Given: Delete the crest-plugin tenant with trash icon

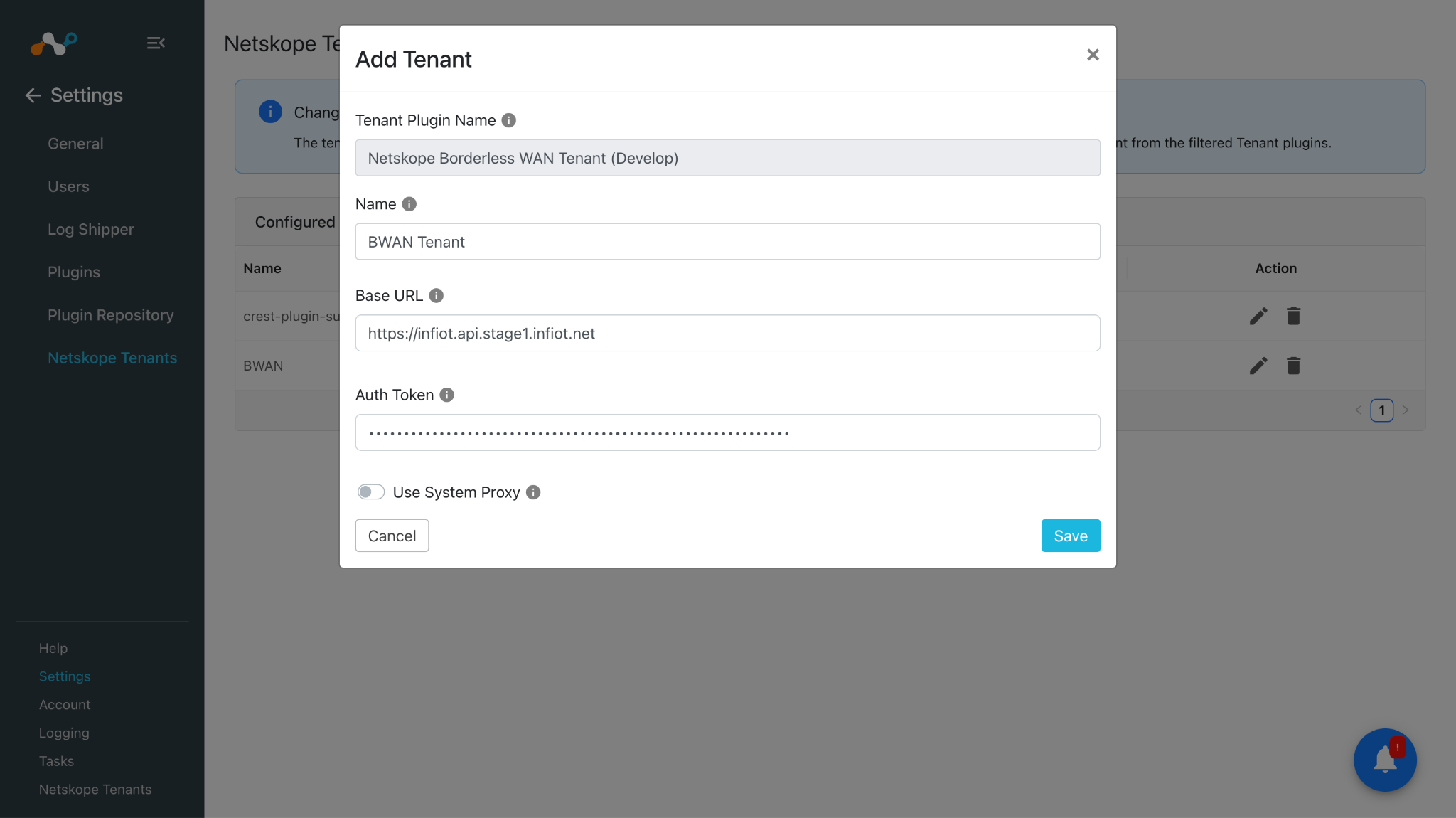Looking at the screenshot, I should tap(1293, 316).
